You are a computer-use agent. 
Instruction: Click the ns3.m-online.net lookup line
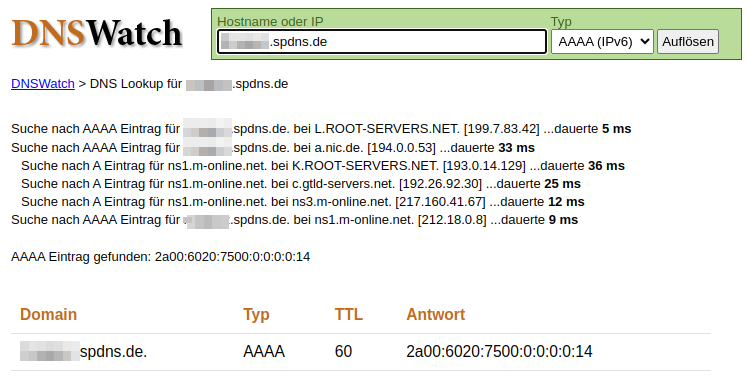pyautogui.click(x=303, y=202)
